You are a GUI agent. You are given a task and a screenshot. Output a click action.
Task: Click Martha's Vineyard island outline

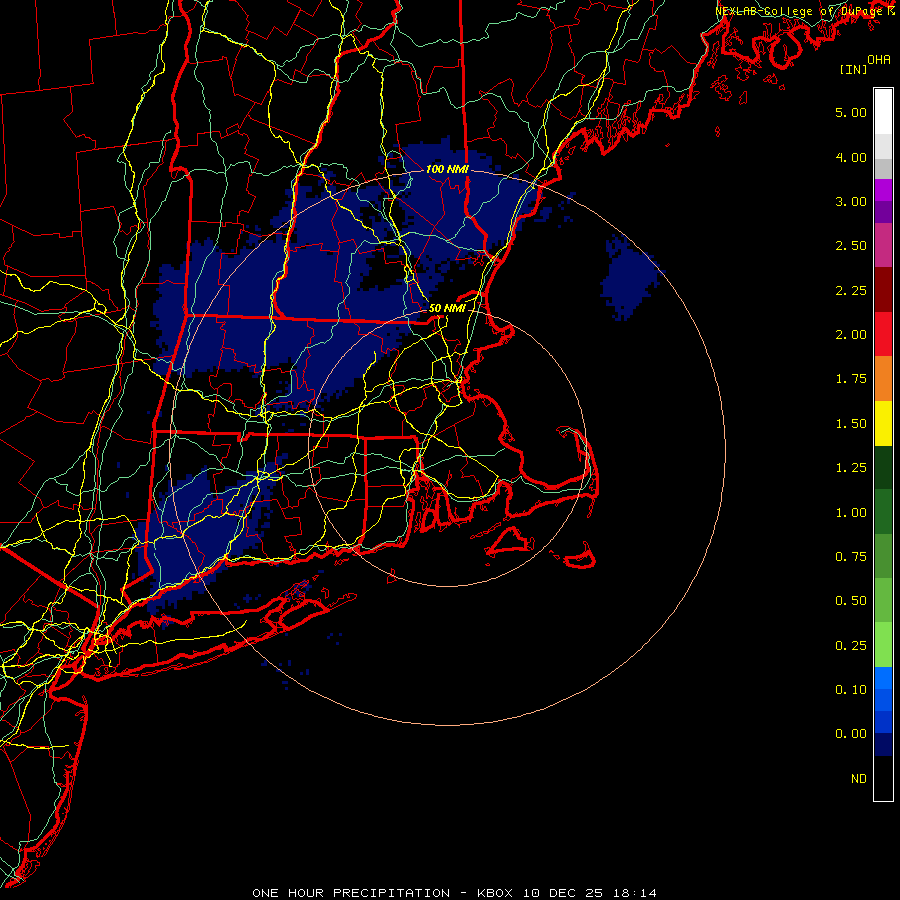[x=511, y=541]
